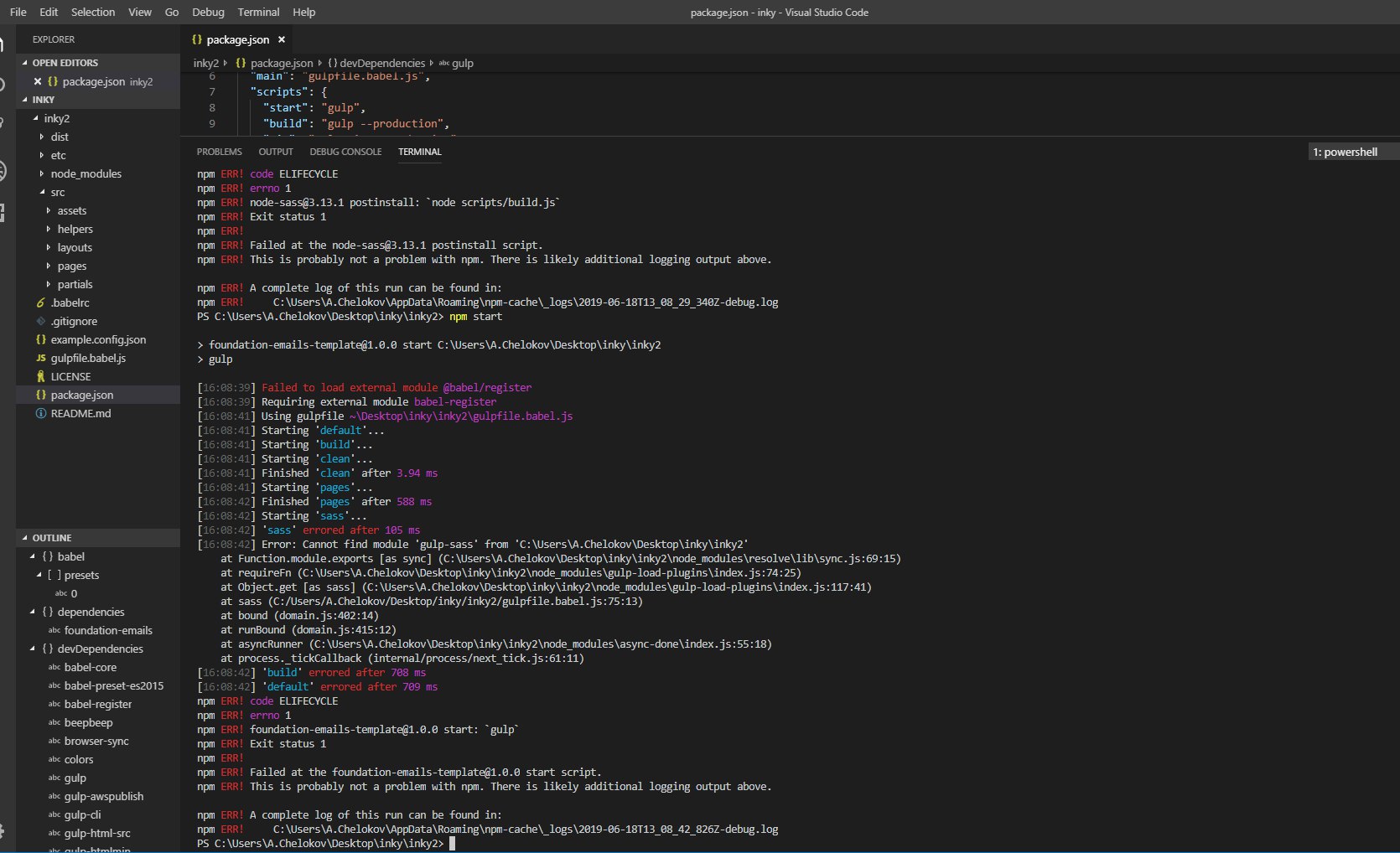Open example.config.json from the explorer

[98, 339]
